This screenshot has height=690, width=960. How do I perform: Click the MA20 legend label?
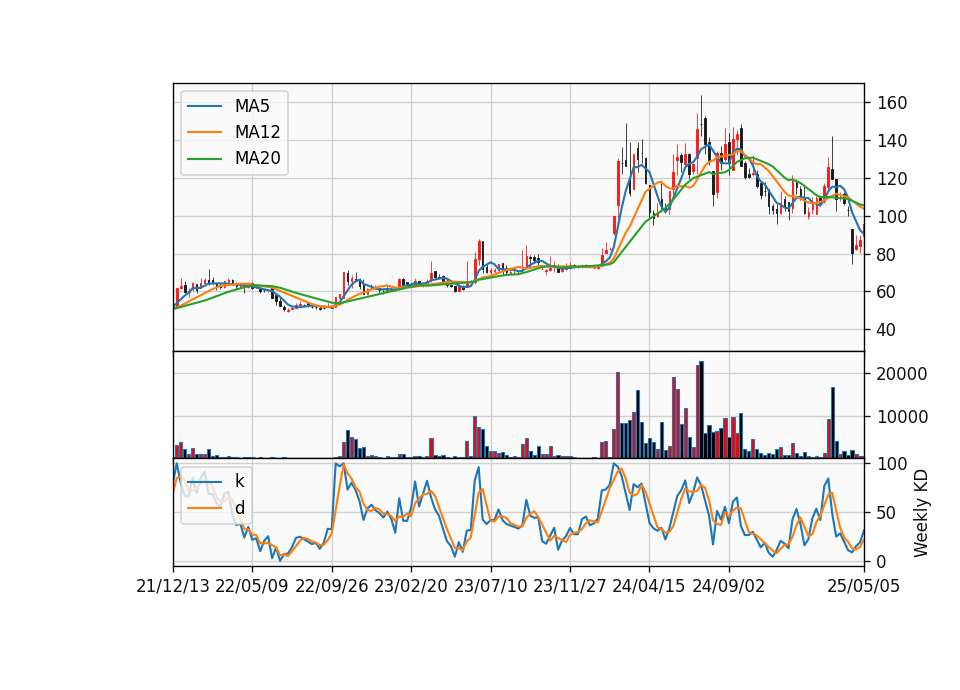257,158
